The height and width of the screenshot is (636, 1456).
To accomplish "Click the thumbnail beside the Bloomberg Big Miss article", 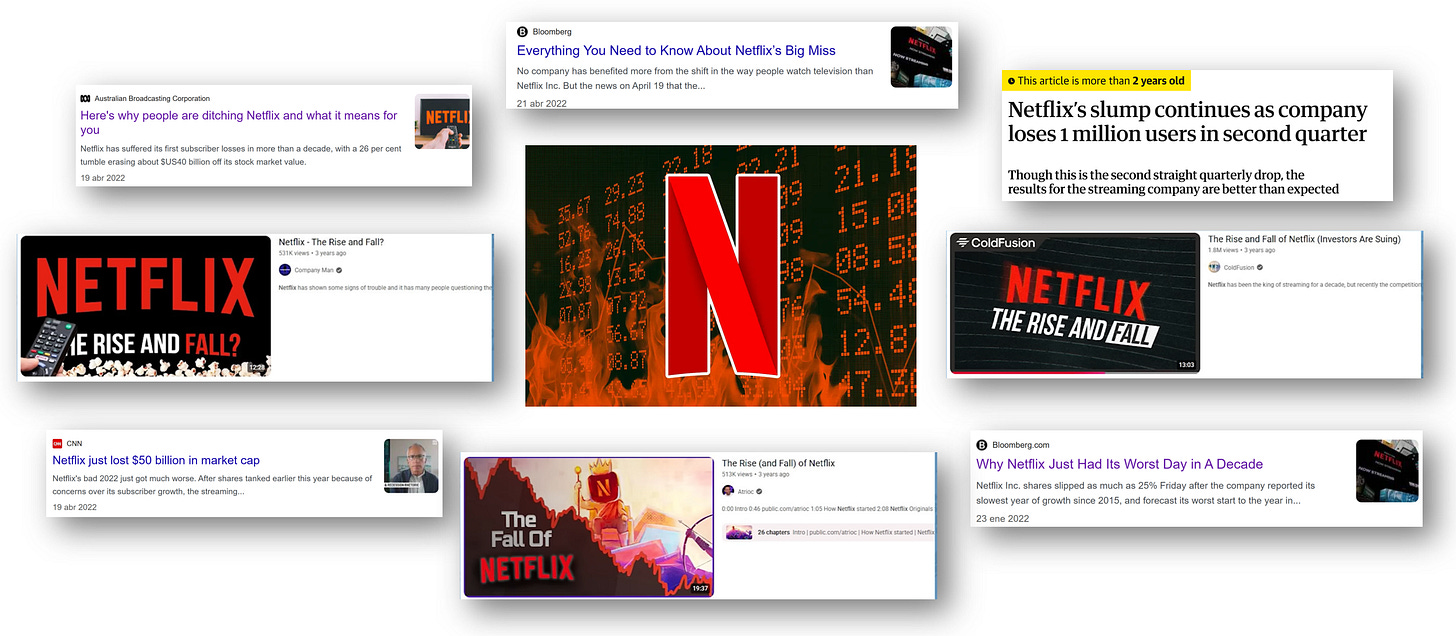I will [921, 56].
